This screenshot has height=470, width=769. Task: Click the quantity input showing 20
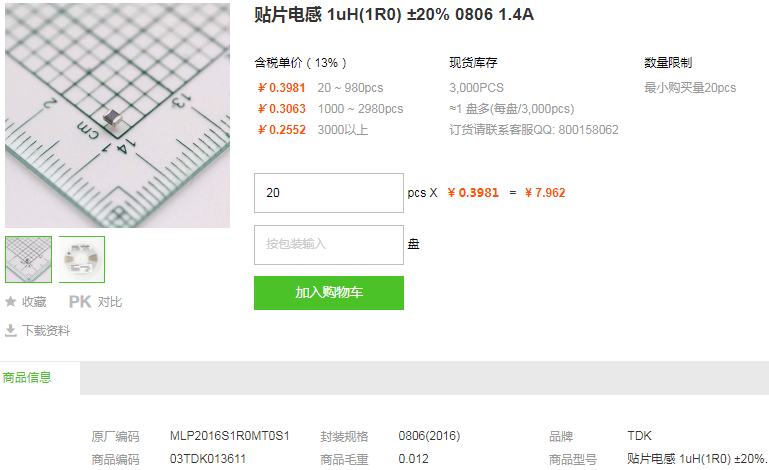coord(328,193)
